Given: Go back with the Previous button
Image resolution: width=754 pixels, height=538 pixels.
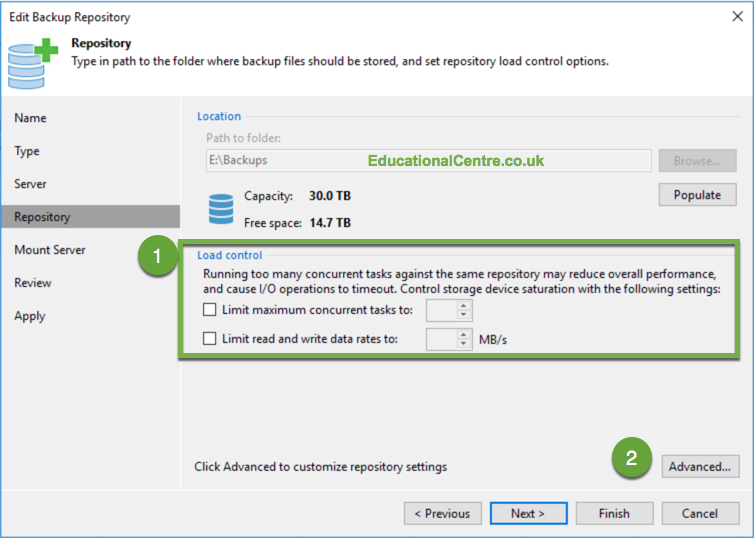Looking at the screenshot, I should click(x=442, y=513).
